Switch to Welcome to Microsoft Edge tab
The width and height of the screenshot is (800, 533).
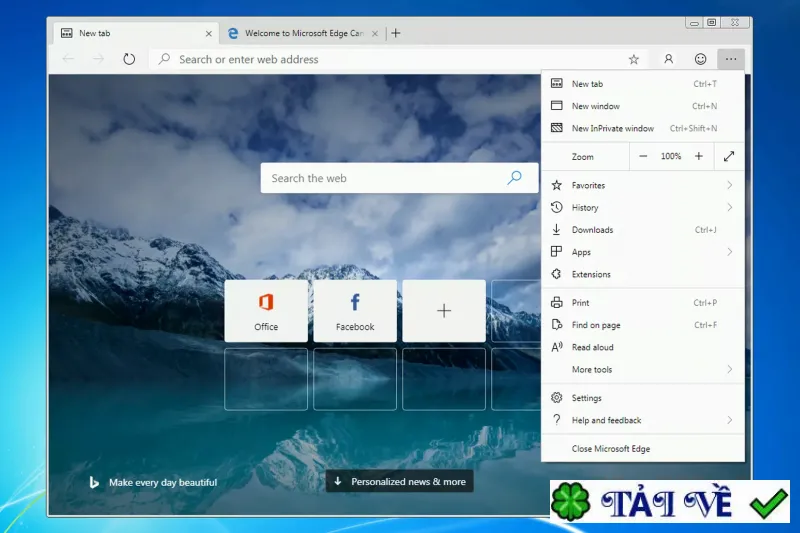pyautogui.click(x=303, y=33)
